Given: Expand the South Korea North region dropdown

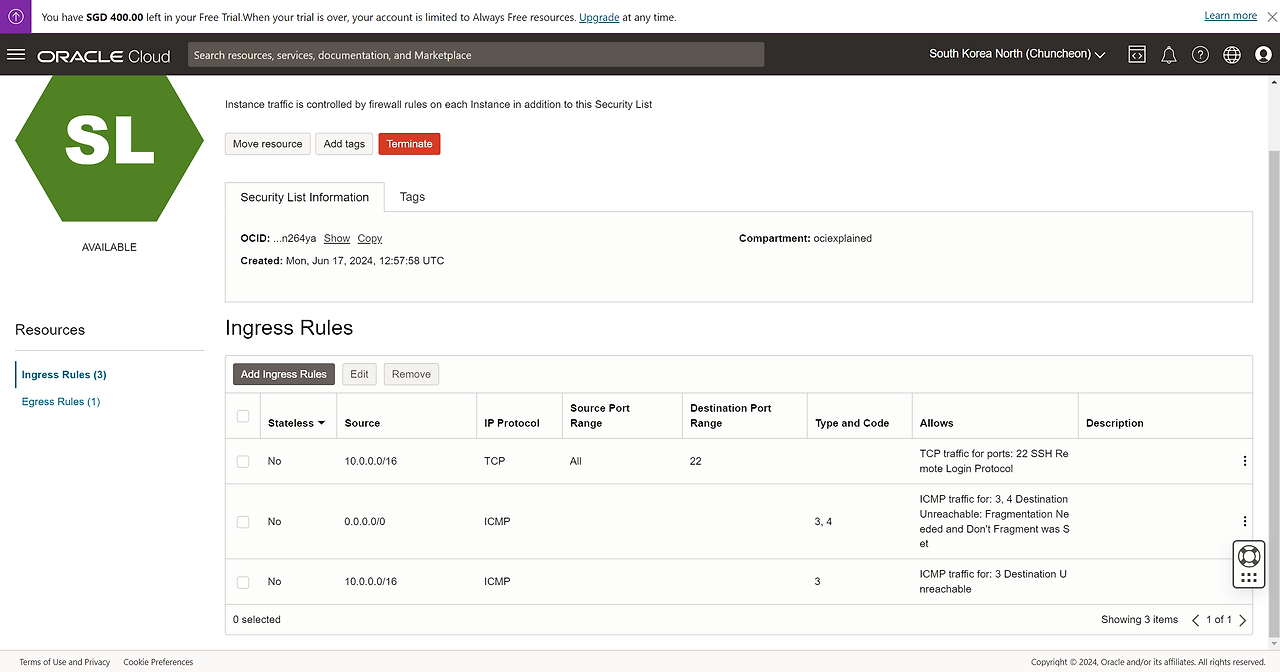Looking at the screenshot, I should click(x=1017, y=55).
